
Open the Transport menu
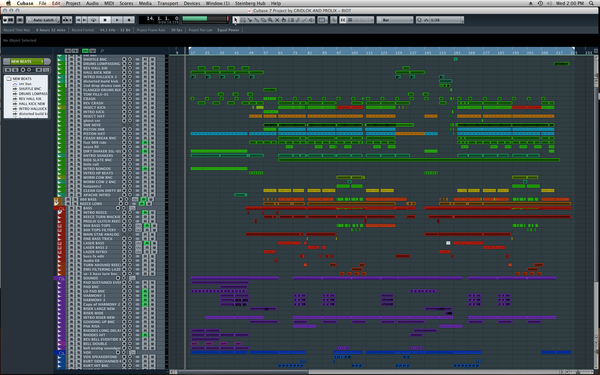168,3
